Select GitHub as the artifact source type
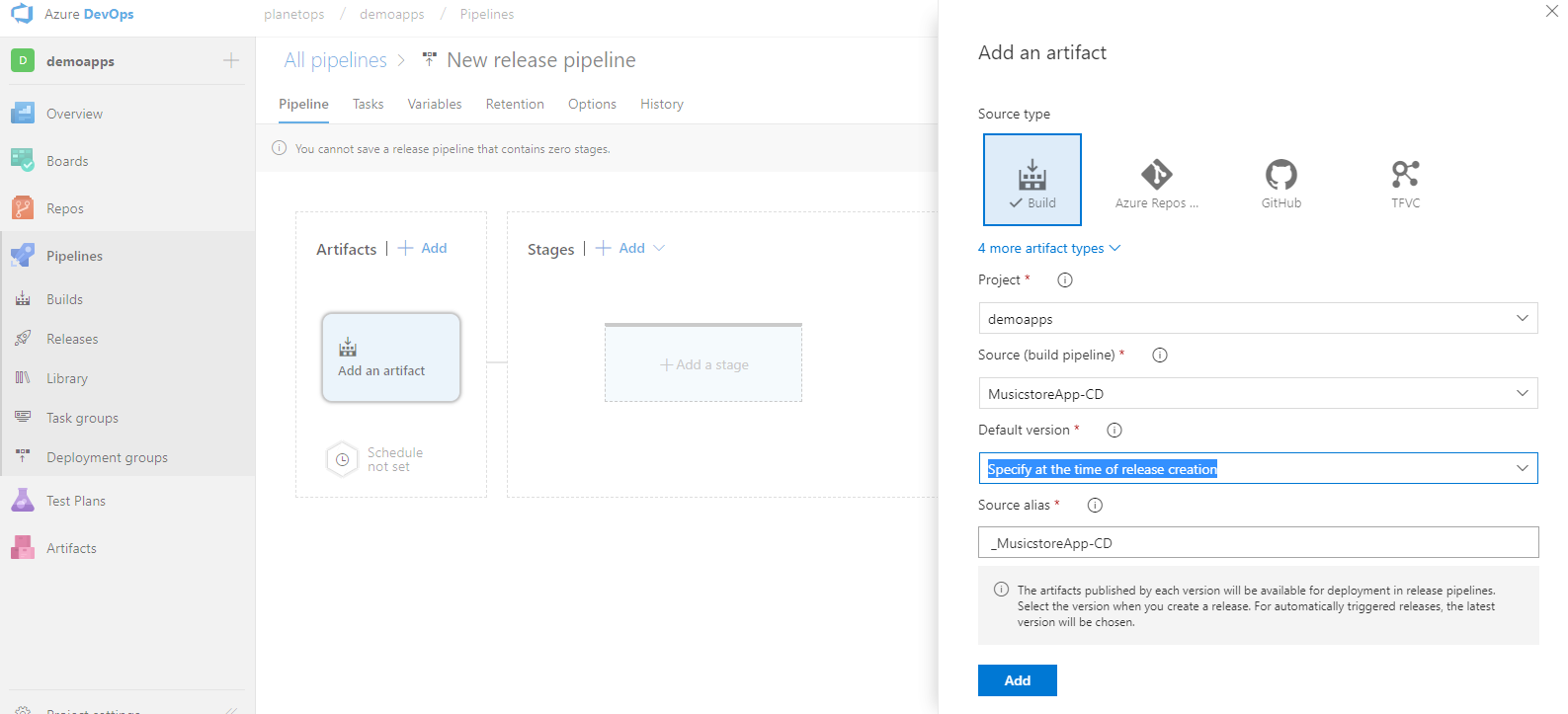The image size is (1568, 714). (x=1281, y=185)
